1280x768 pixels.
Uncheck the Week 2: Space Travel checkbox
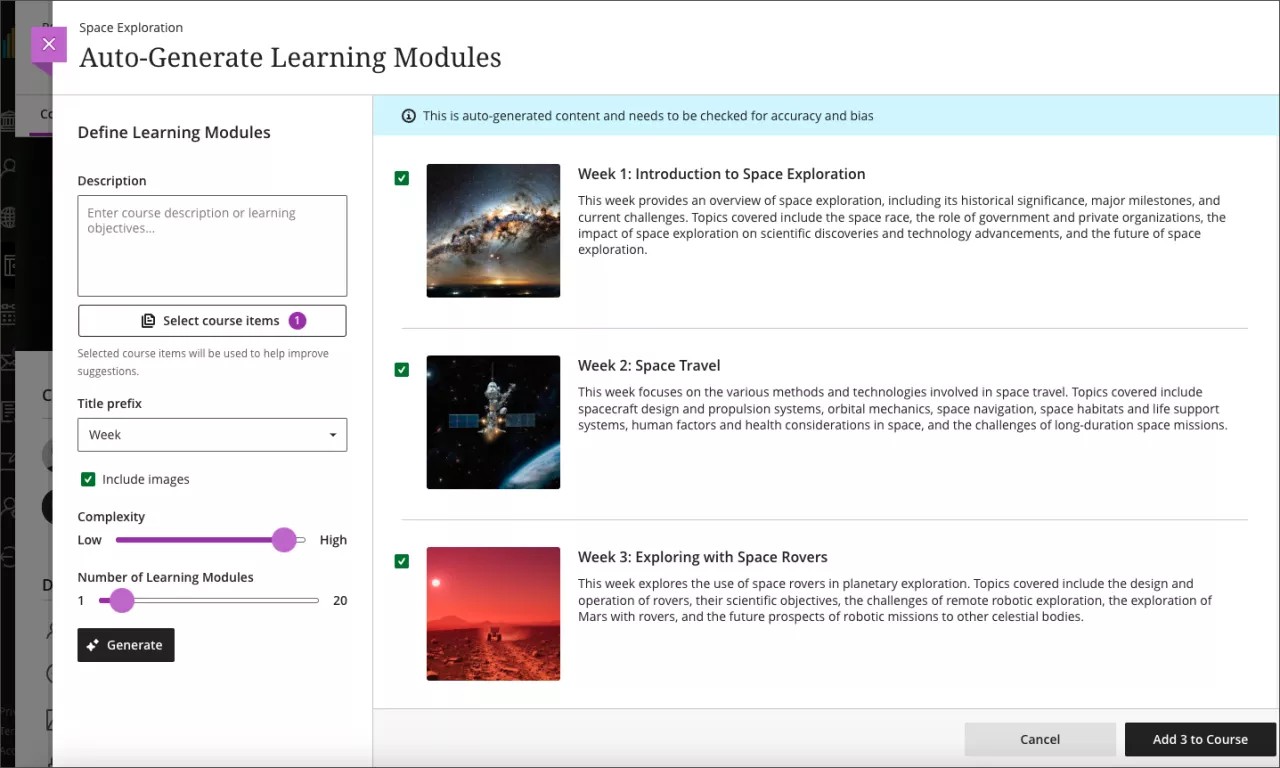401,369
